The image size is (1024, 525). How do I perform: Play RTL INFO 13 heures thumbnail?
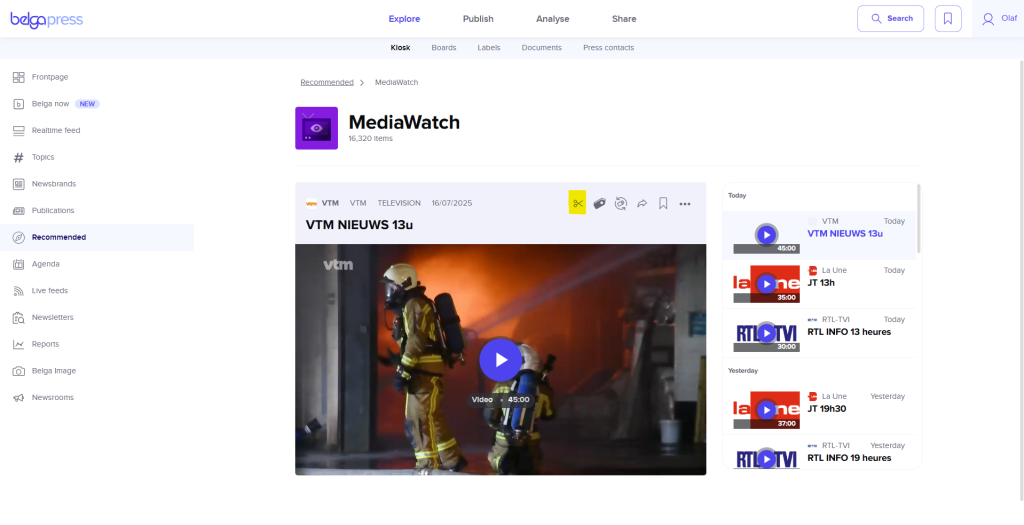(767, 333)
